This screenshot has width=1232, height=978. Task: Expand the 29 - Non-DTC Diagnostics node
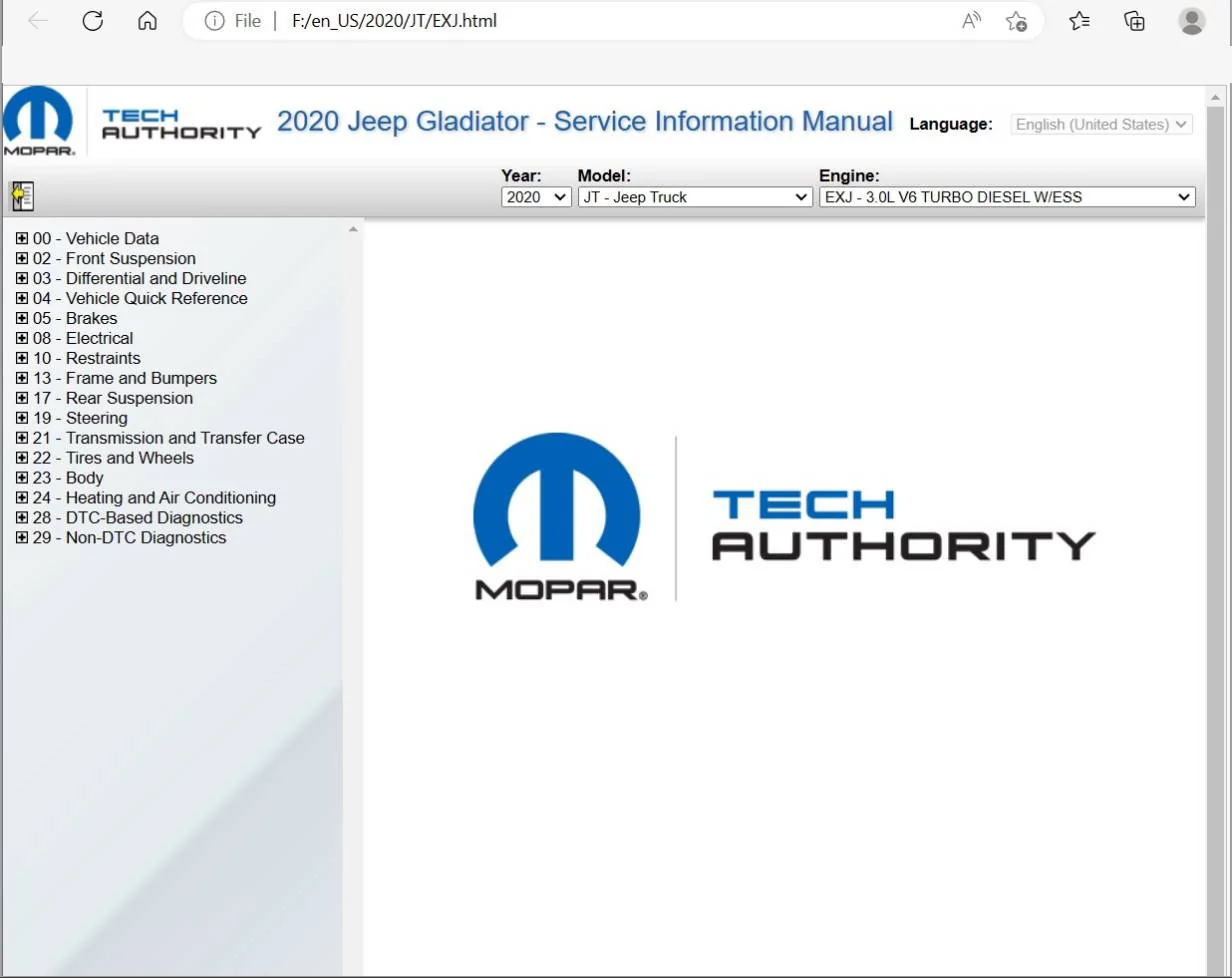pos(22,538)
